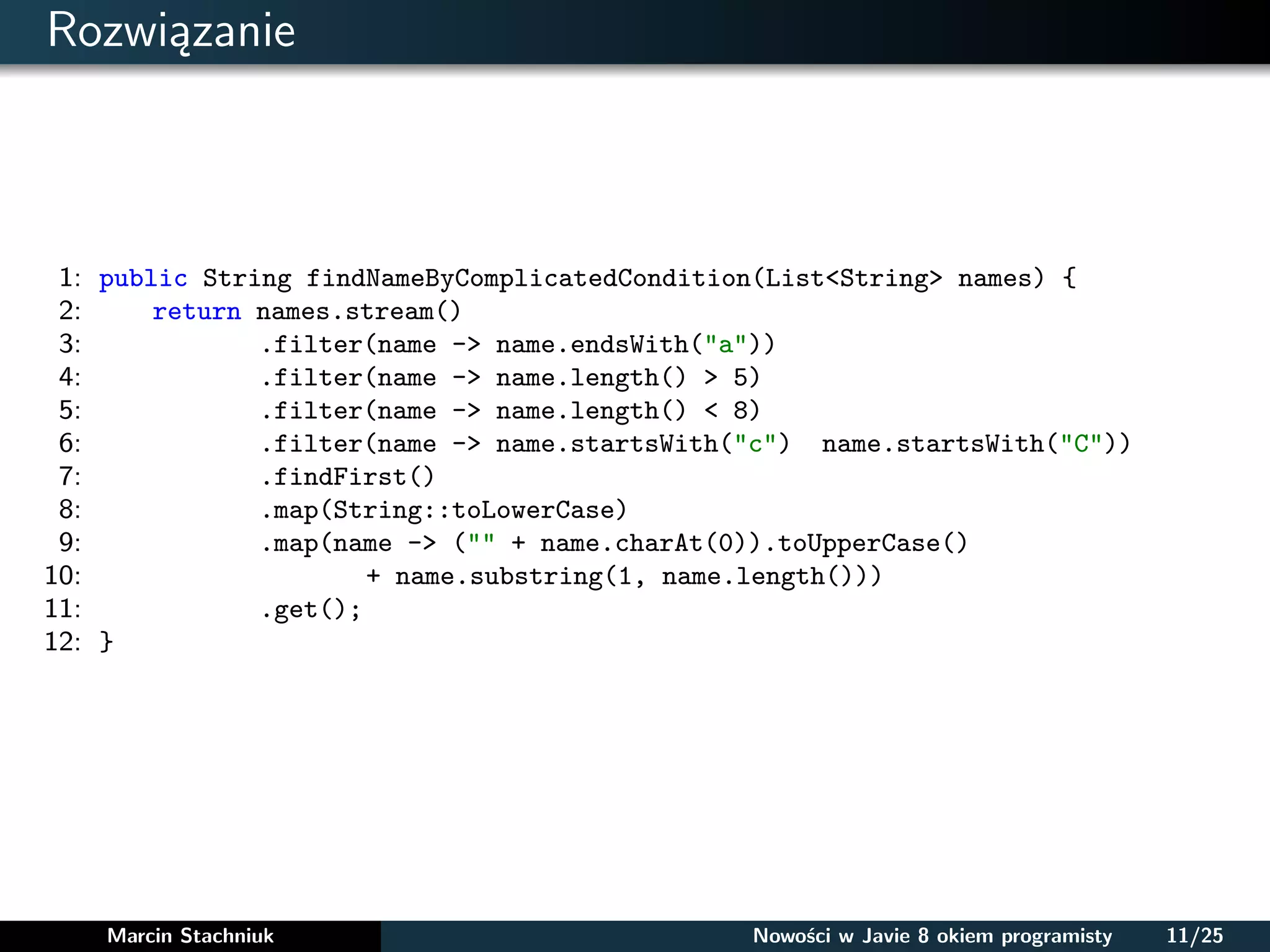The height and width of the screenshot is (952, 1270).
Task: Click the slide title "Rozwiązanie"
Action: (171, 31)
